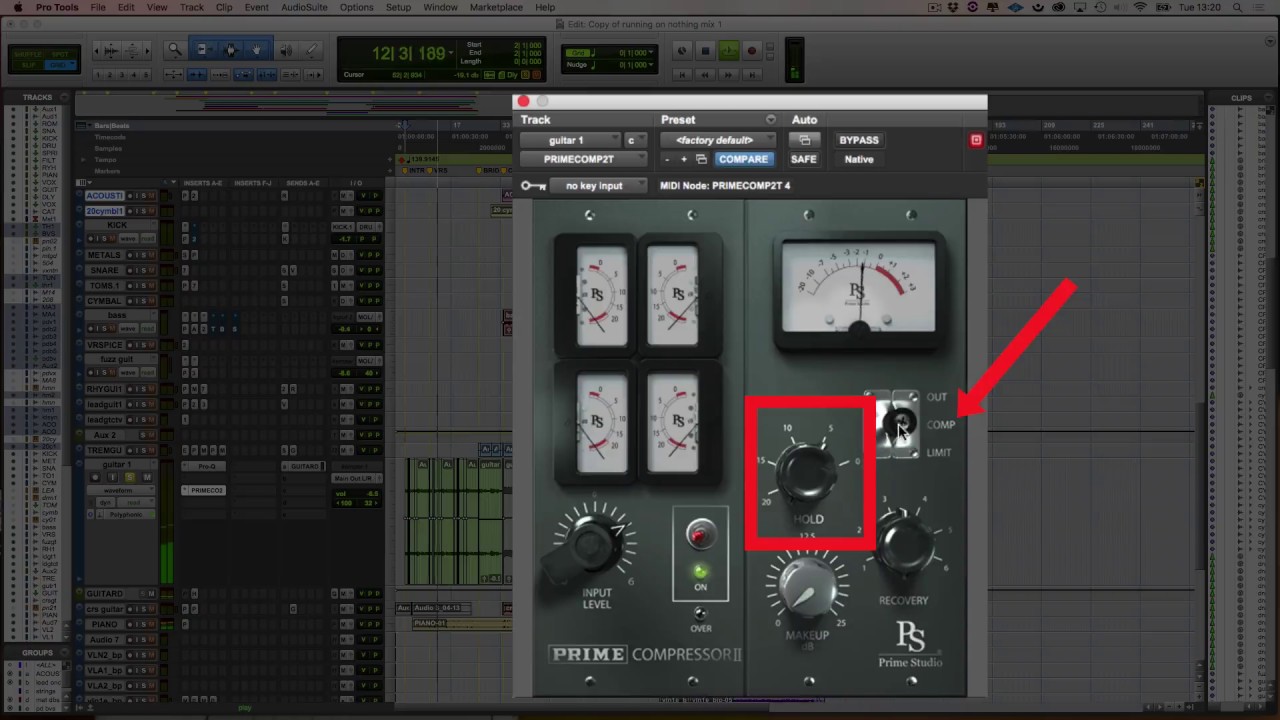Select the ACOUSTI track name

[x=104, y=196]
